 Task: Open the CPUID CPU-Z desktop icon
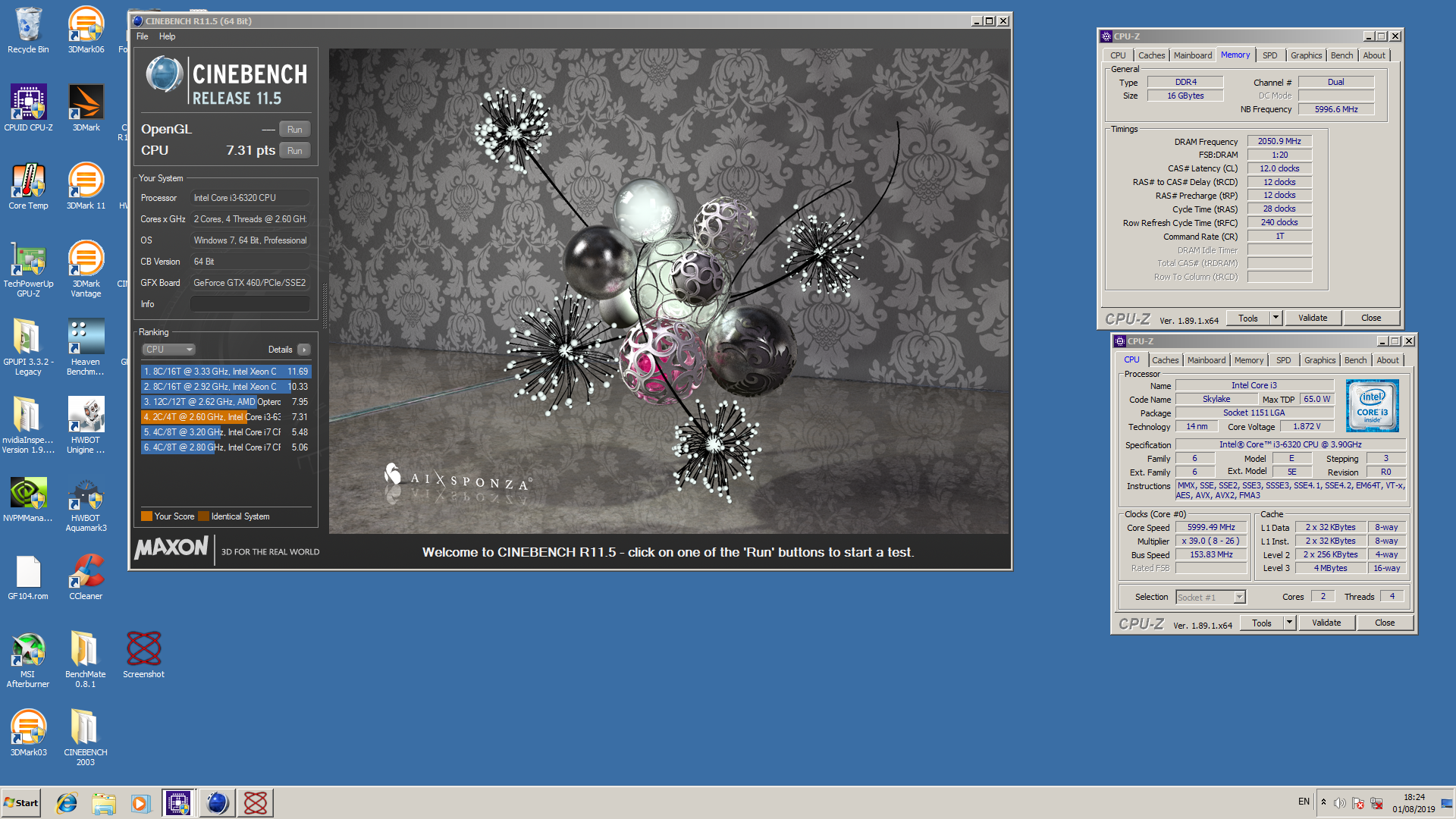[x=28, y=108]
